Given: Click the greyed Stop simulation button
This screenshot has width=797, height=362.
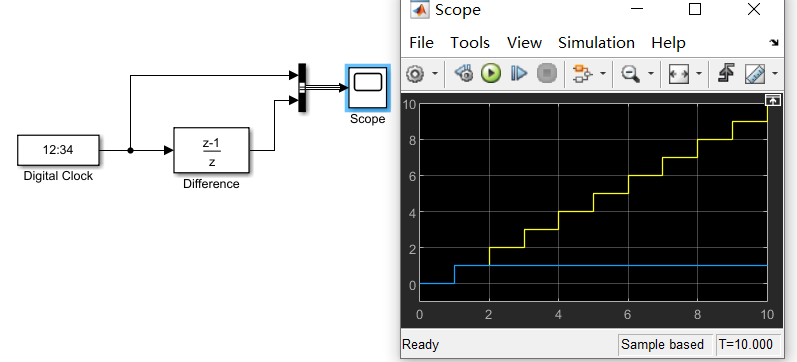Looking at the screenshot, I should click(546, 74).
